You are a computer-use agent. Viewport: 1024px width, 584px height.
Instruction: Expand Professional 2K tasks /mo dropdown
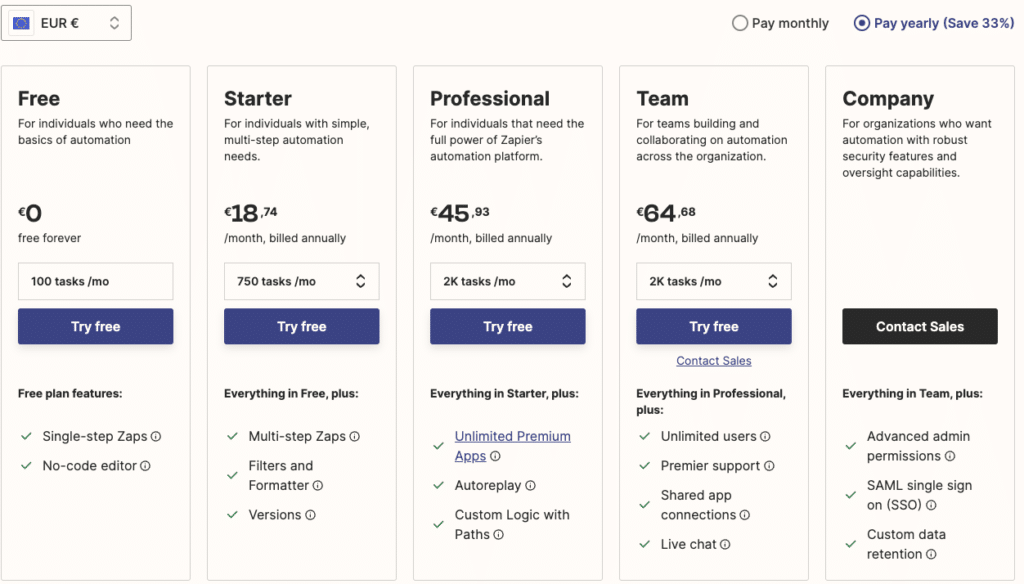point(507,282)
